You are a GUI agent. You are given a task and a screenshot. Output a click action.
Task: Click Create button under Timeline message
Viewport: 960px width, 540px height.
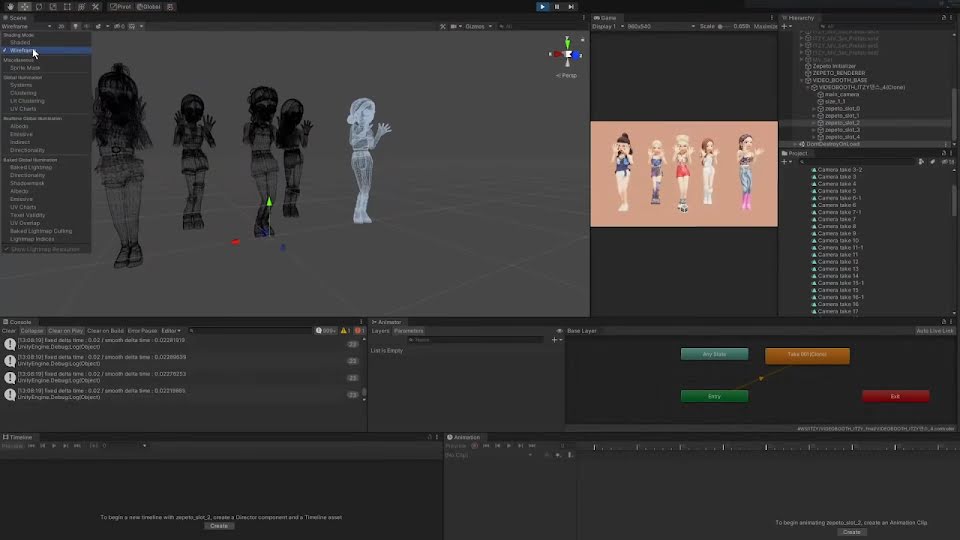[x=218, y=525]
